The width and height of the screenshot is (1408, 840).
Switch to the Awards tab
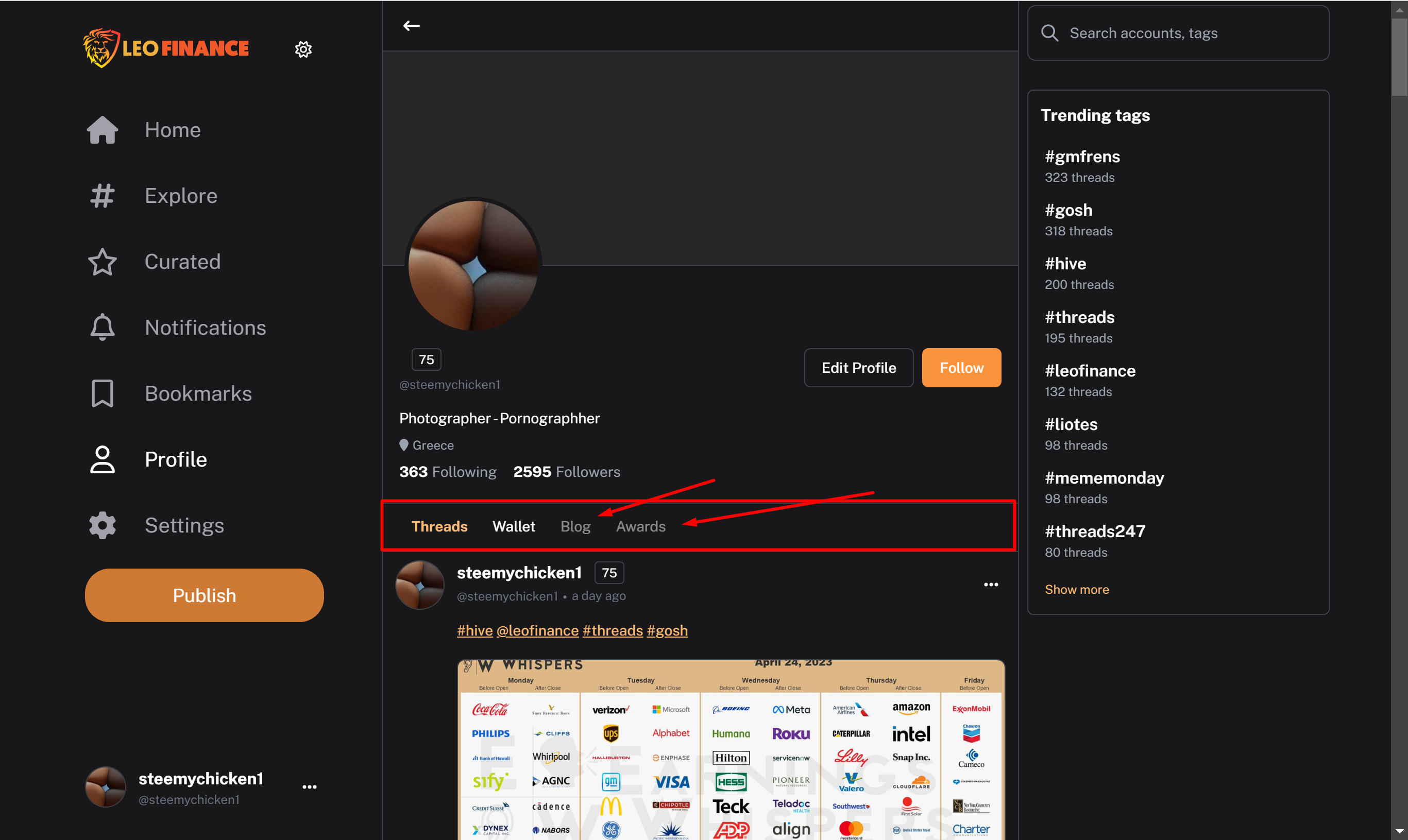(x=640, y=526)
